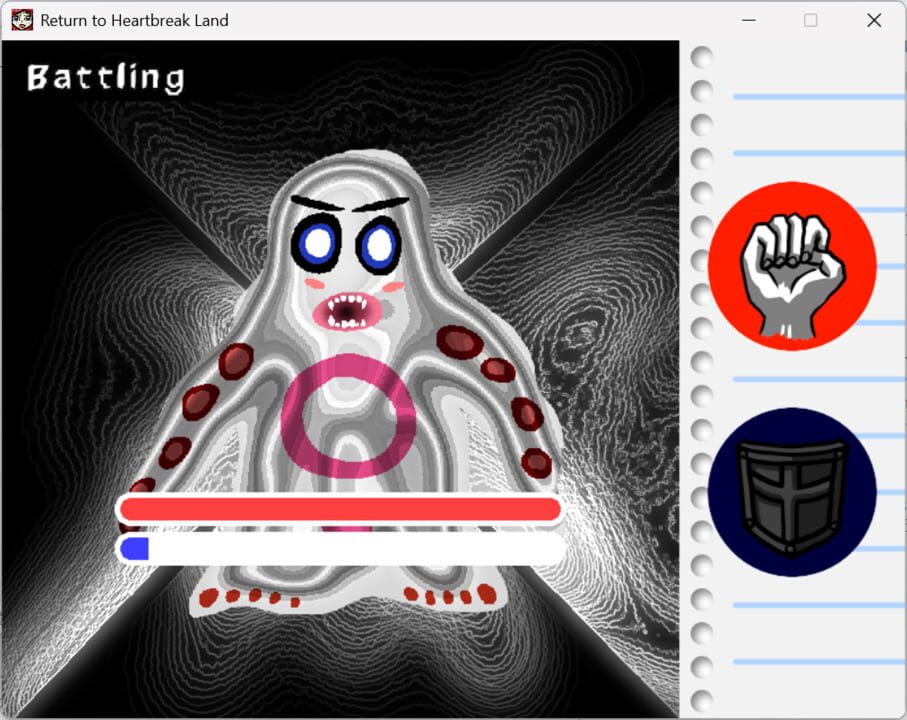Click the topmost notebook spiral hole

pyautogui.click(x=702, y=57)
